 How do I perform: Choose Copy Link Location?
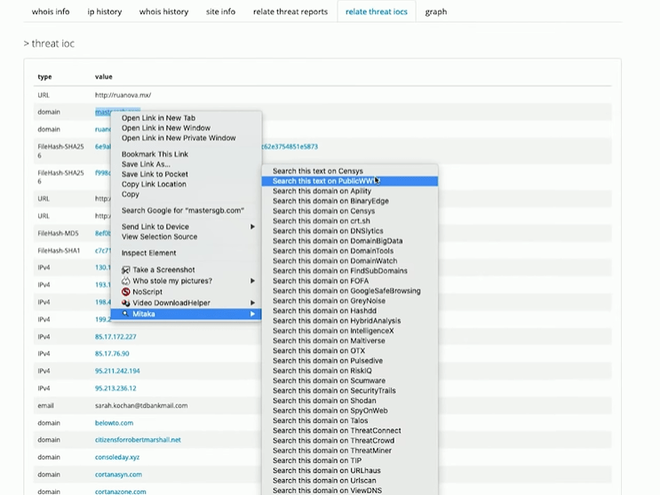tap(154, 184)
